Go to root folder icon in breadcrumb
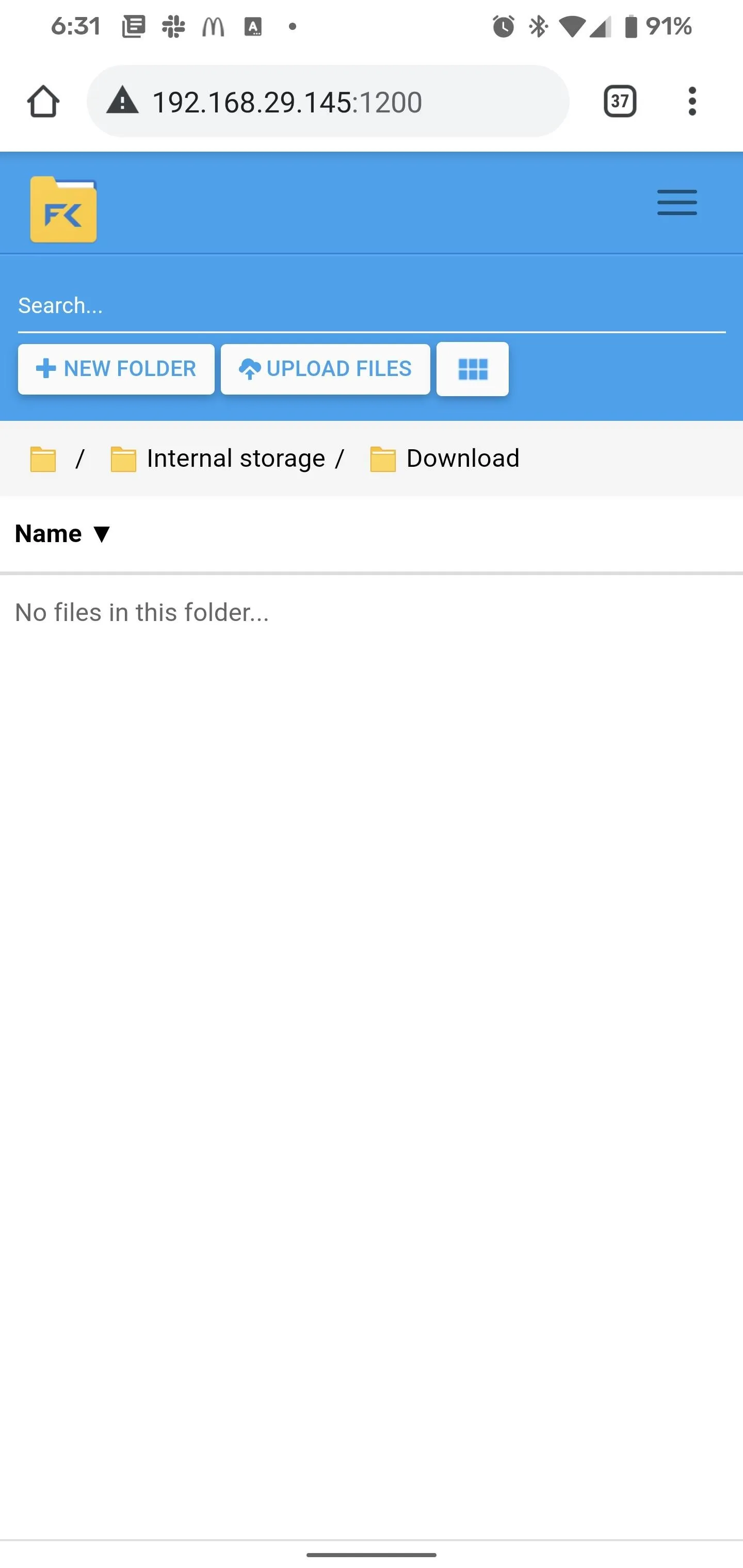The height and width of the screenshot is (1568, 743). 43,459
